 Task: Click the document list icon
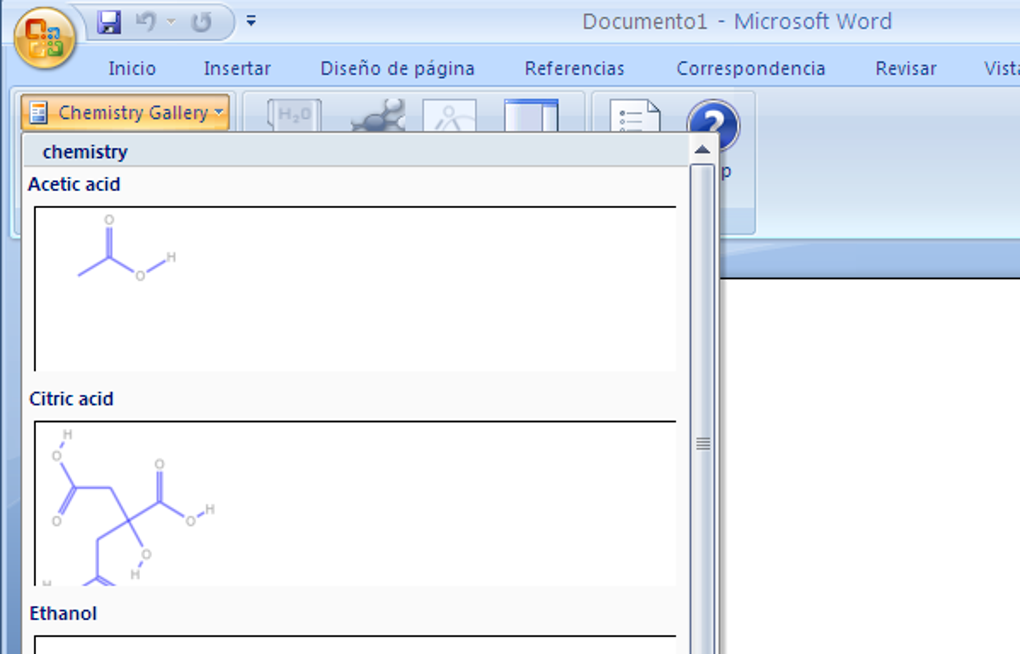coord(635,116)
